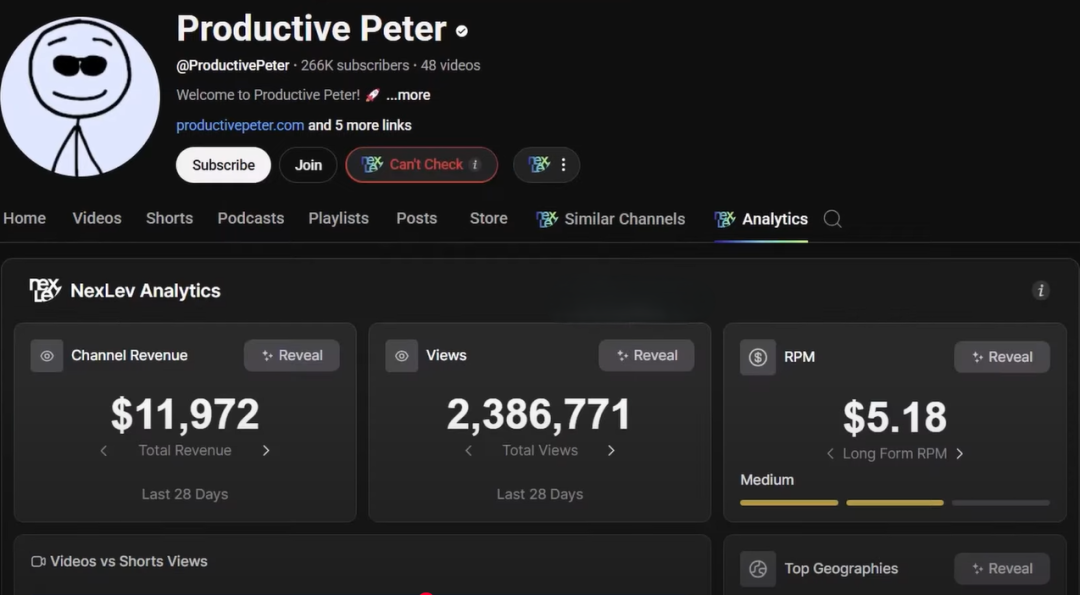The image size is (1080, 595).
Task: Open the NexLev three-dot options menu
Action: [x=563, y=165]
